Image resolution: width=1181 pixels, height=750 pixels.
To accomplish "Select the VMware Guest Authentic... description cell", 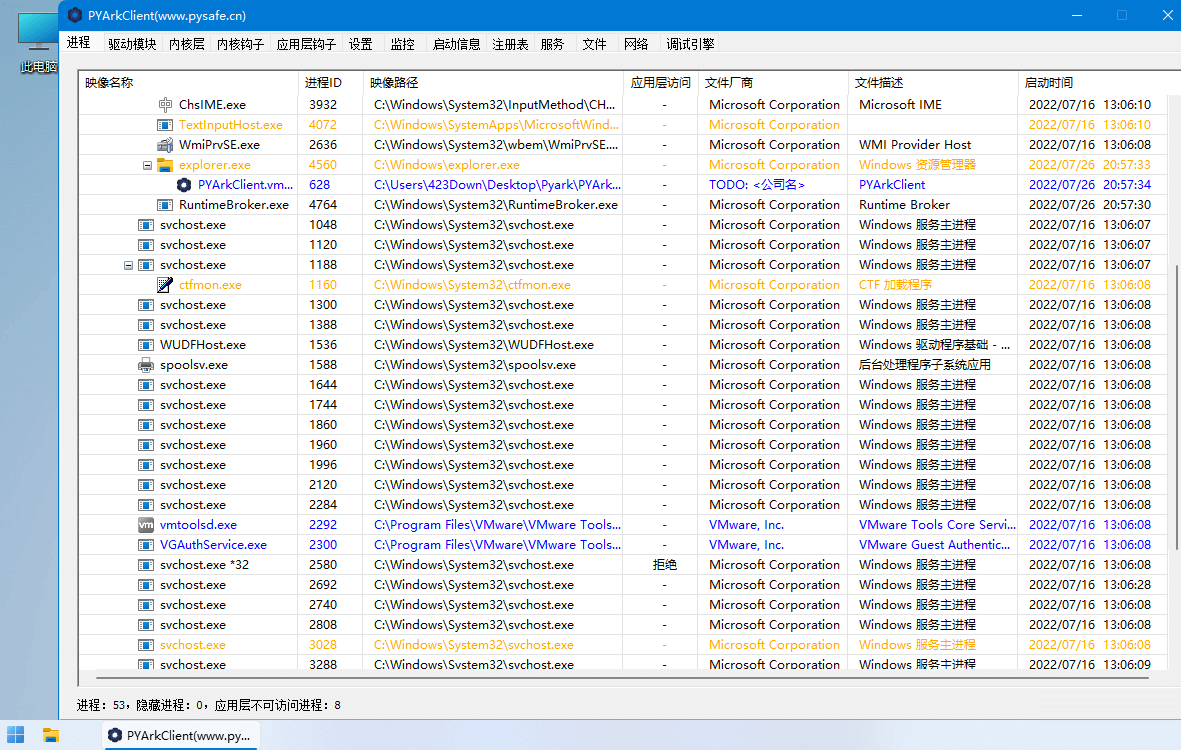I will pos(934,545).
